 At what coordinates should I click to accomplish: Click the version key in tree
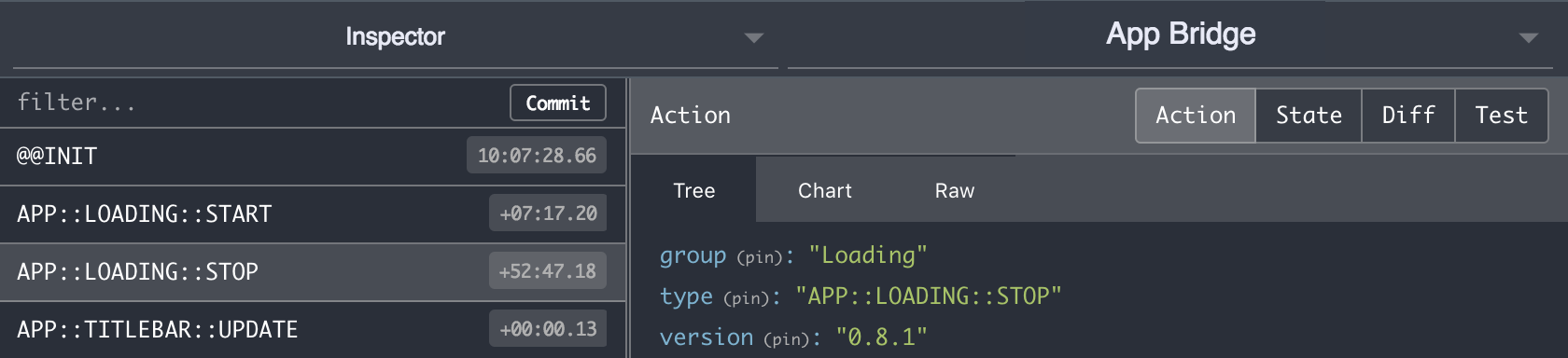707,337
